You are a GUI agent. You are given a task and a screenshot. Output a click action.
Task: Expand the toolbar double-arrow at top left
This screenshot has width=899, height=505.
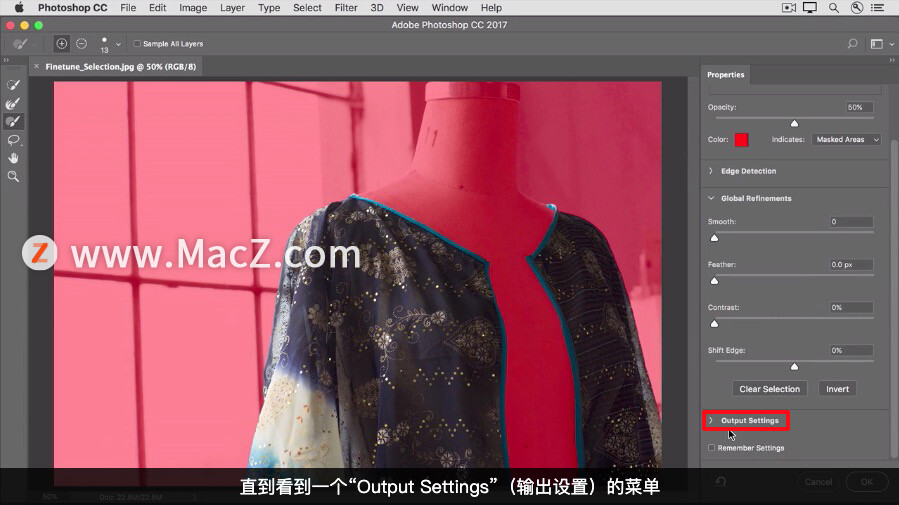pos(6,60)
